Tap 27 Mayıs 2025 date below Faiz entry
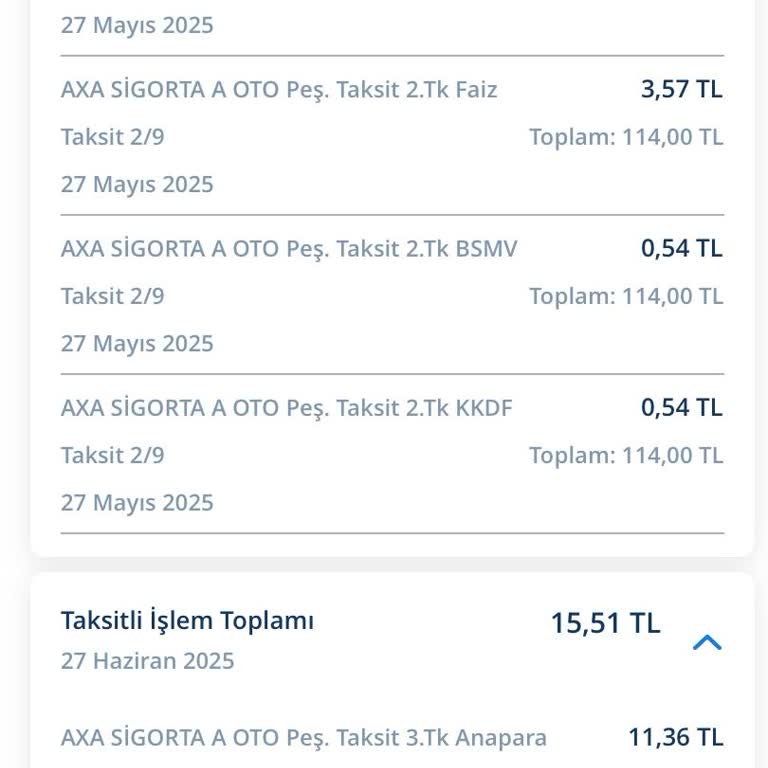 click(137, 184)
